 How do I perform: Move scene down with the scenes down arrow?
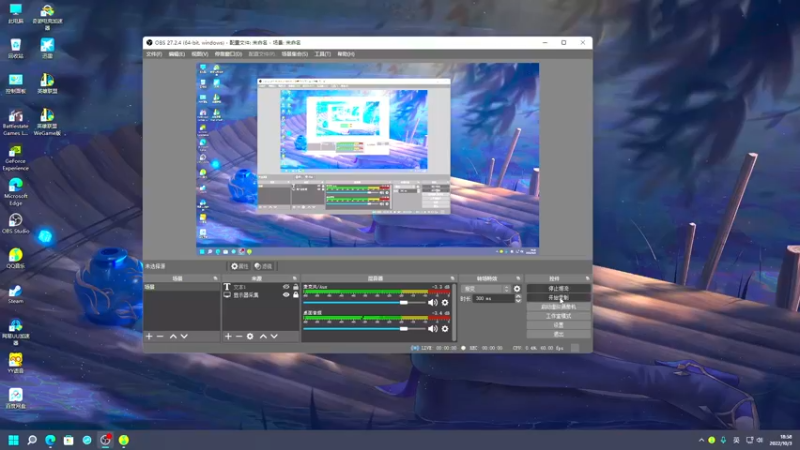pos(184,336)
